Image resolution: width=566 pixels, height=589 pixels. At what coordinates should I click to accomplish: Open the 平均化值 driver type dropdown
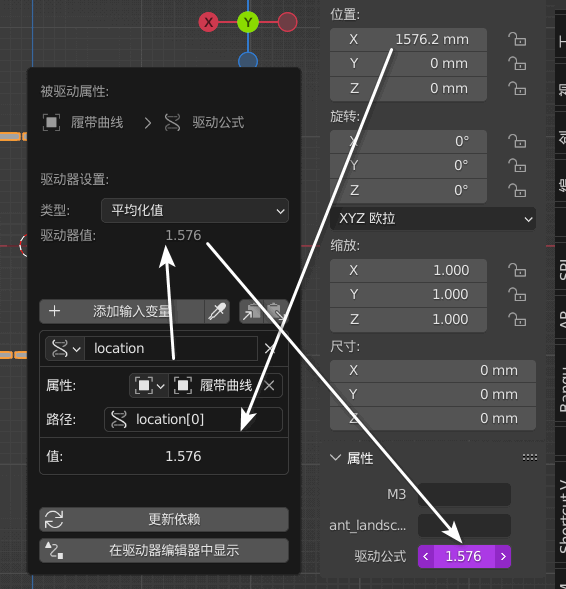coord(195,211)
